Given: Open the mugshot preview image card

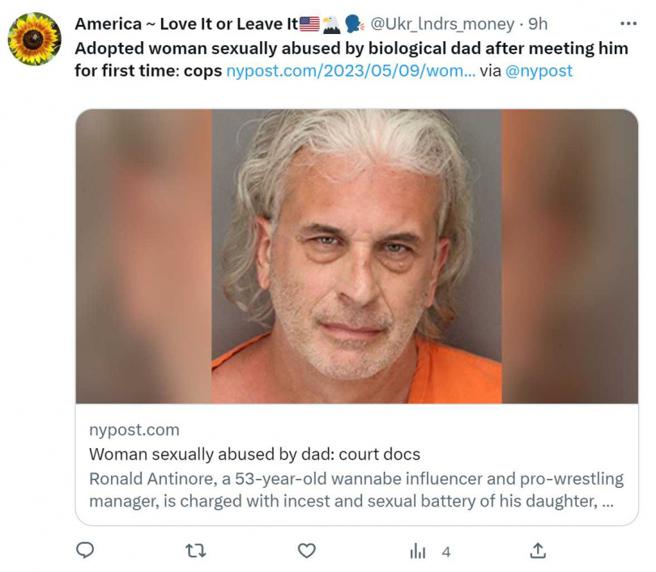Looking at the screenshot, I should pos(356,256).
